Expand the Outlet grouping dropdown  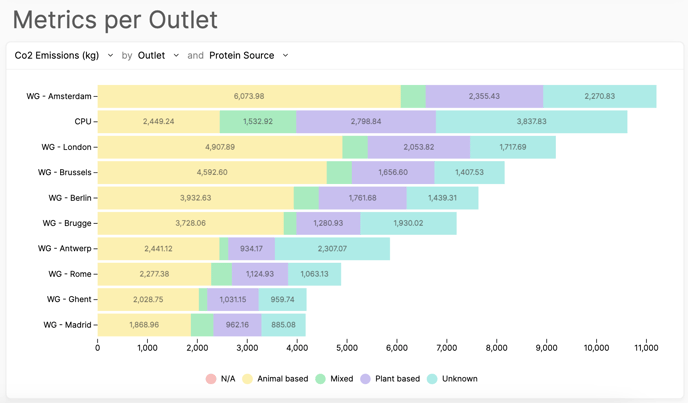(158, 56)
